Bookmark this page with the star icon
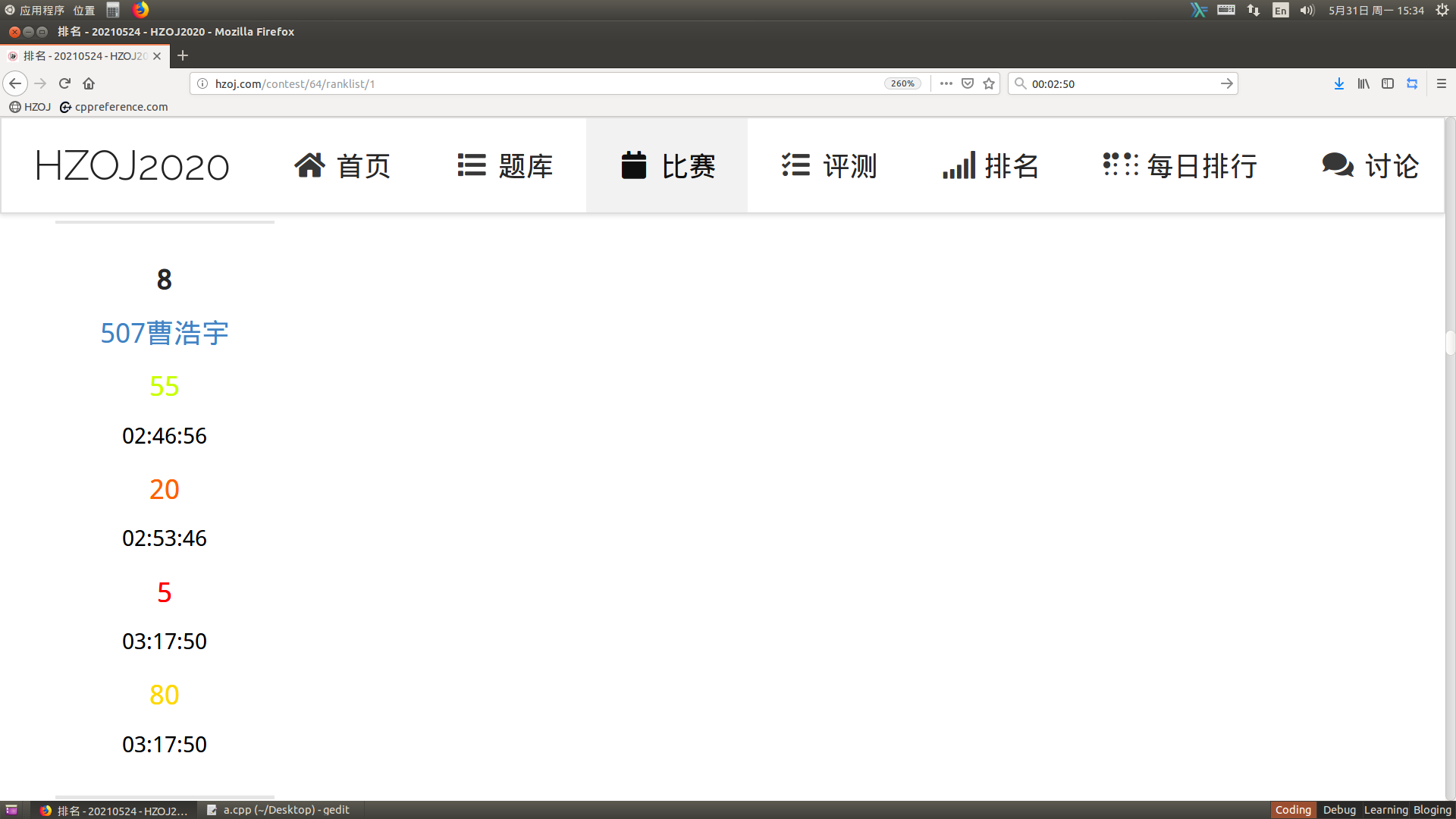 (989, 83)
